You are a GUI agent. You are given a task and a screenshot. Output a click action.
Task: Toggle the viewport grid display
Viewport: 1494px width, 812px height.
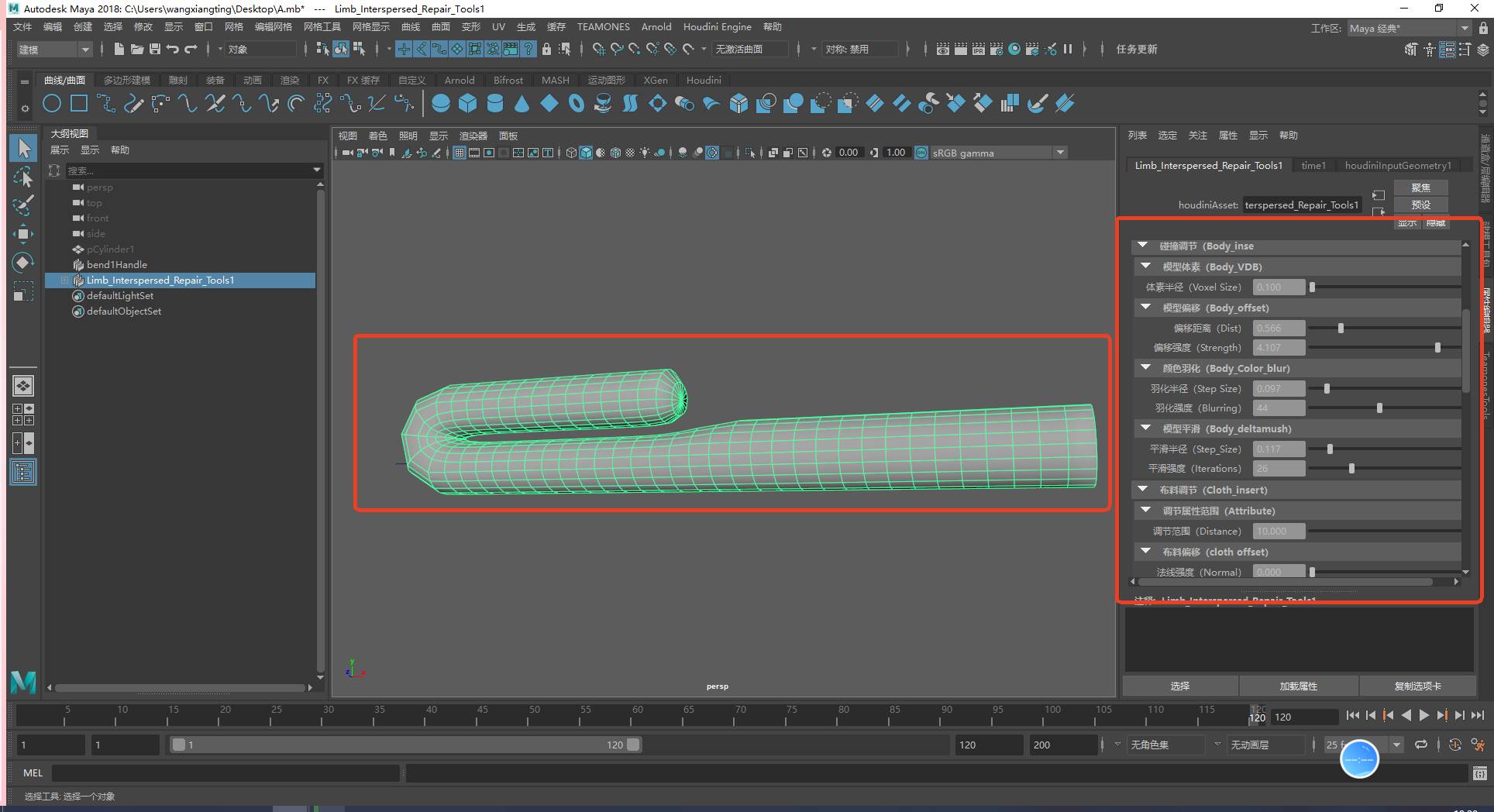[x=460, y=153]
